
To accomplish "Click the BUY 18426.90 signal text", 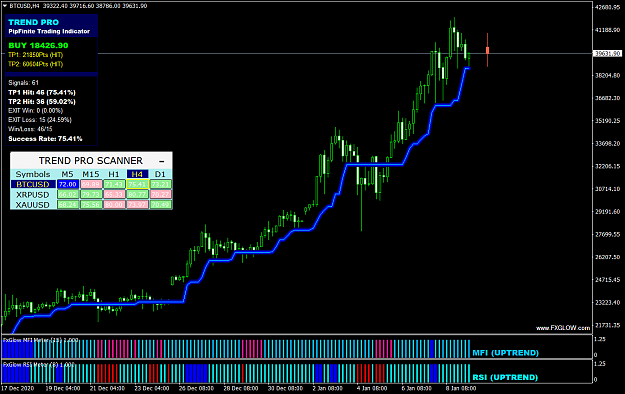I will [38, 45].
